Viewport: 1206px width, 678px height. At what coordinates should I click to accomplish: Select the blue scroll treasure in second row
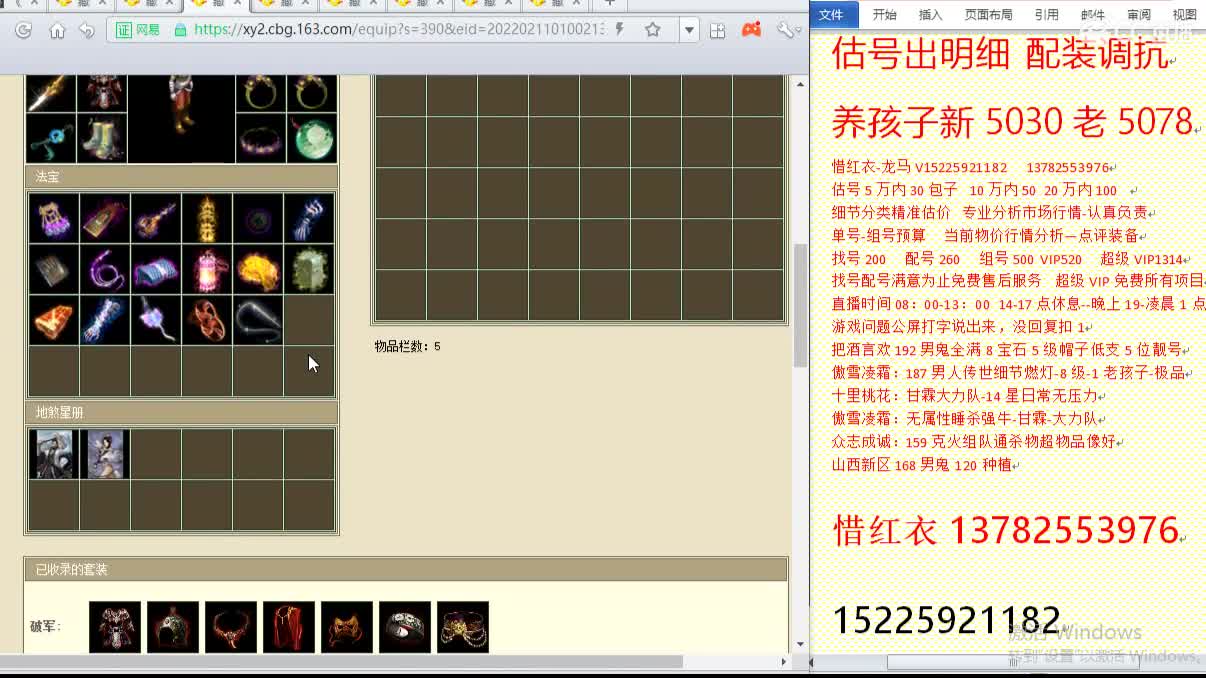coord(156,269)
